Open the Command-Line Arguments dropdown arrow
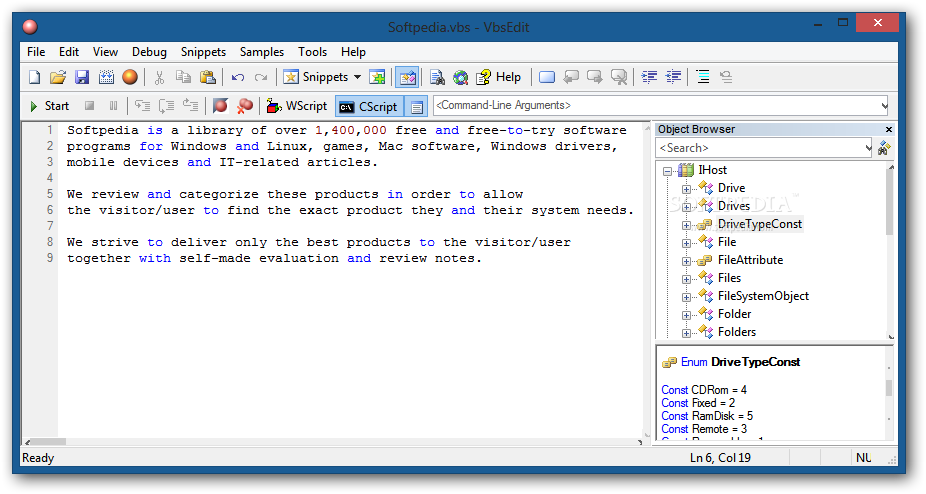 (883, 106)
